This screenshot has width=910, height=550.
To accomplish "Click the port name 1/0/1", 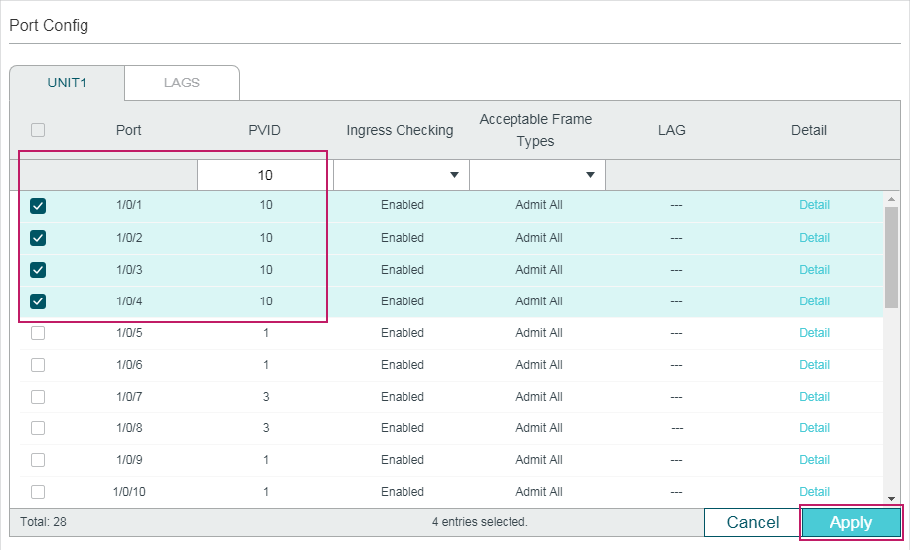I will coord(129,205).
